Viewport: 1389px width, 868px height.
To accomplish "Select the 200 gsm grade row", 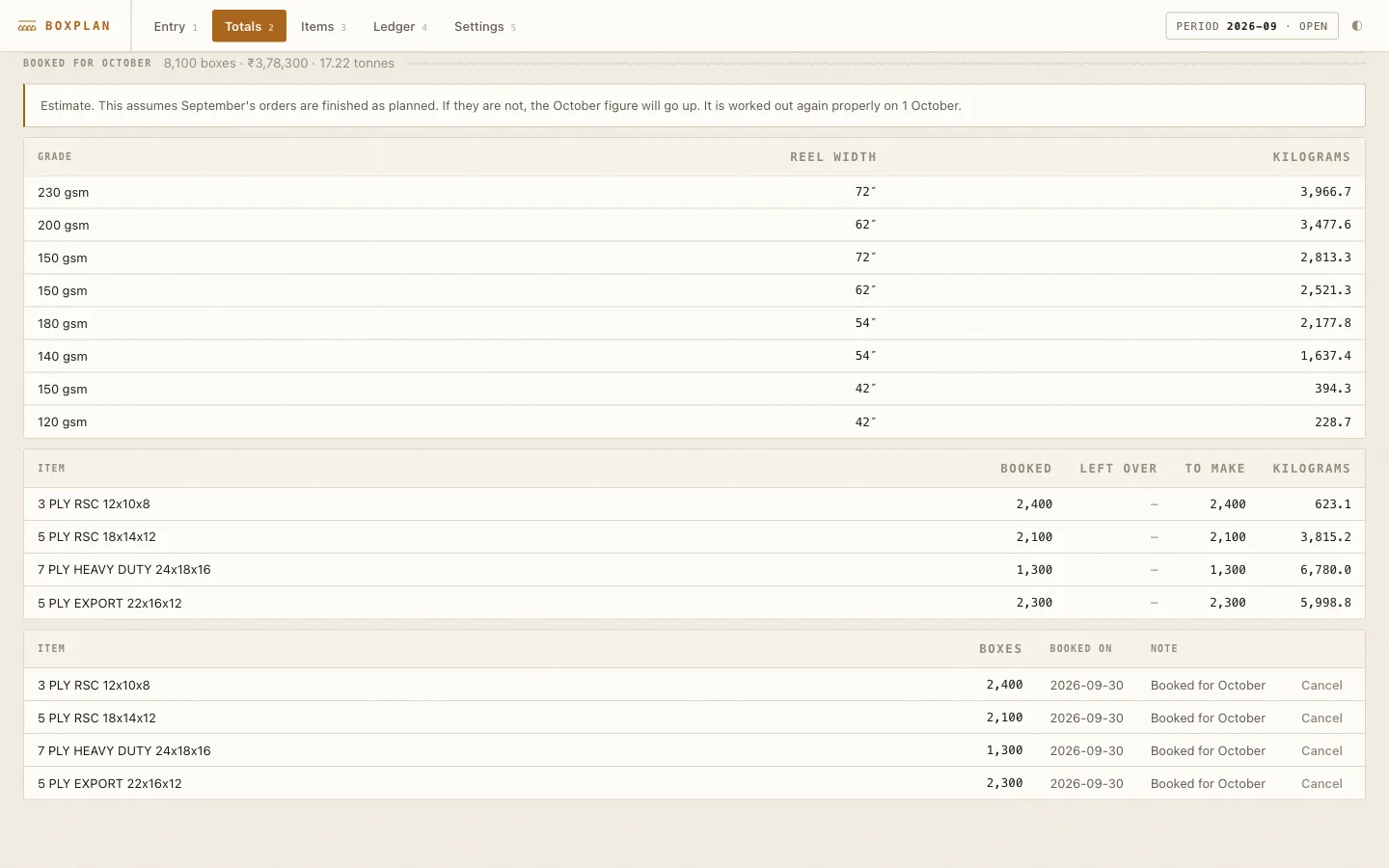I will 694,225.
